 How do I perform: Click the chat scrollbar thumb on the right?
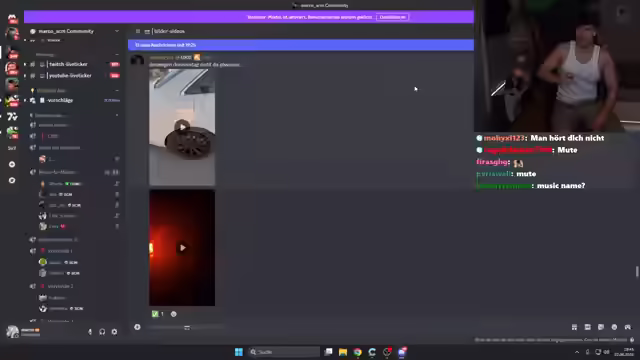click(x=637, y=271)
